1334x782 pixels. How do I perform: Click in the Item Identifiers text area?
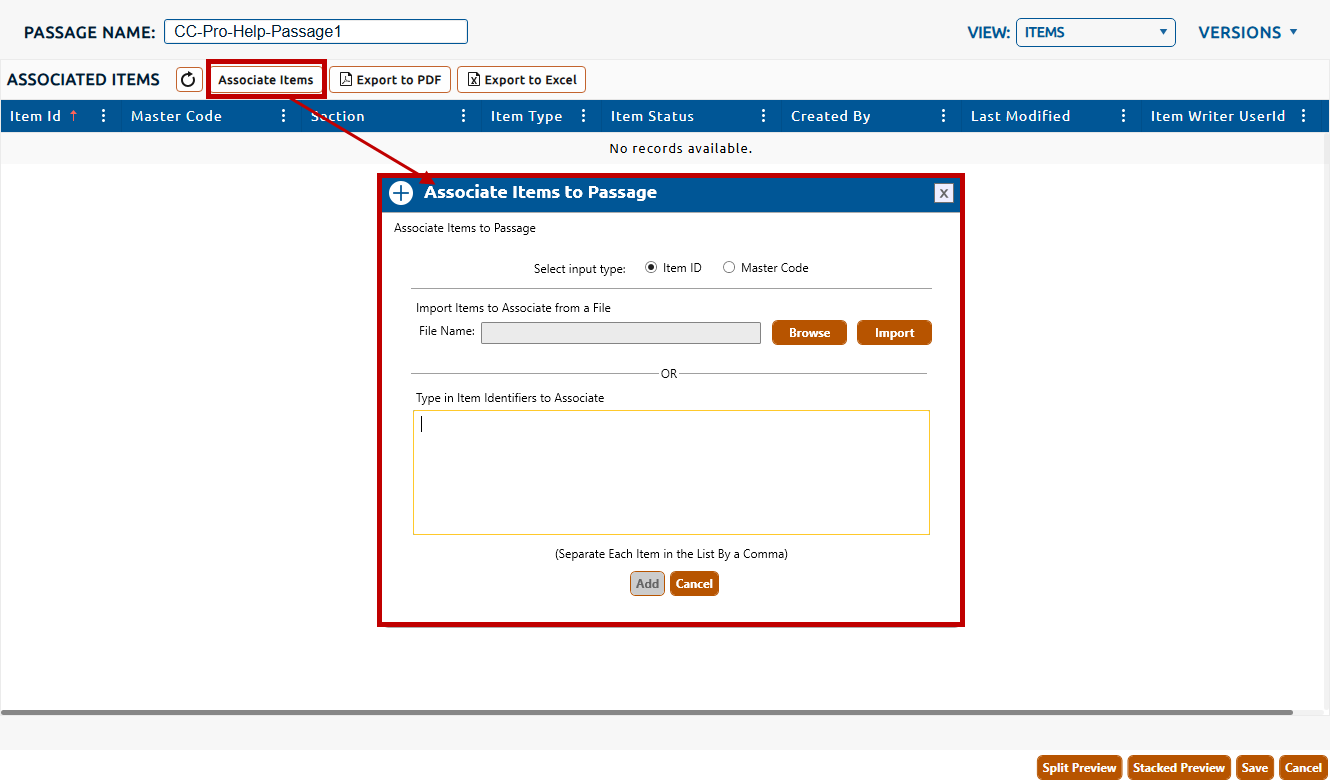[x=671, y=472]
